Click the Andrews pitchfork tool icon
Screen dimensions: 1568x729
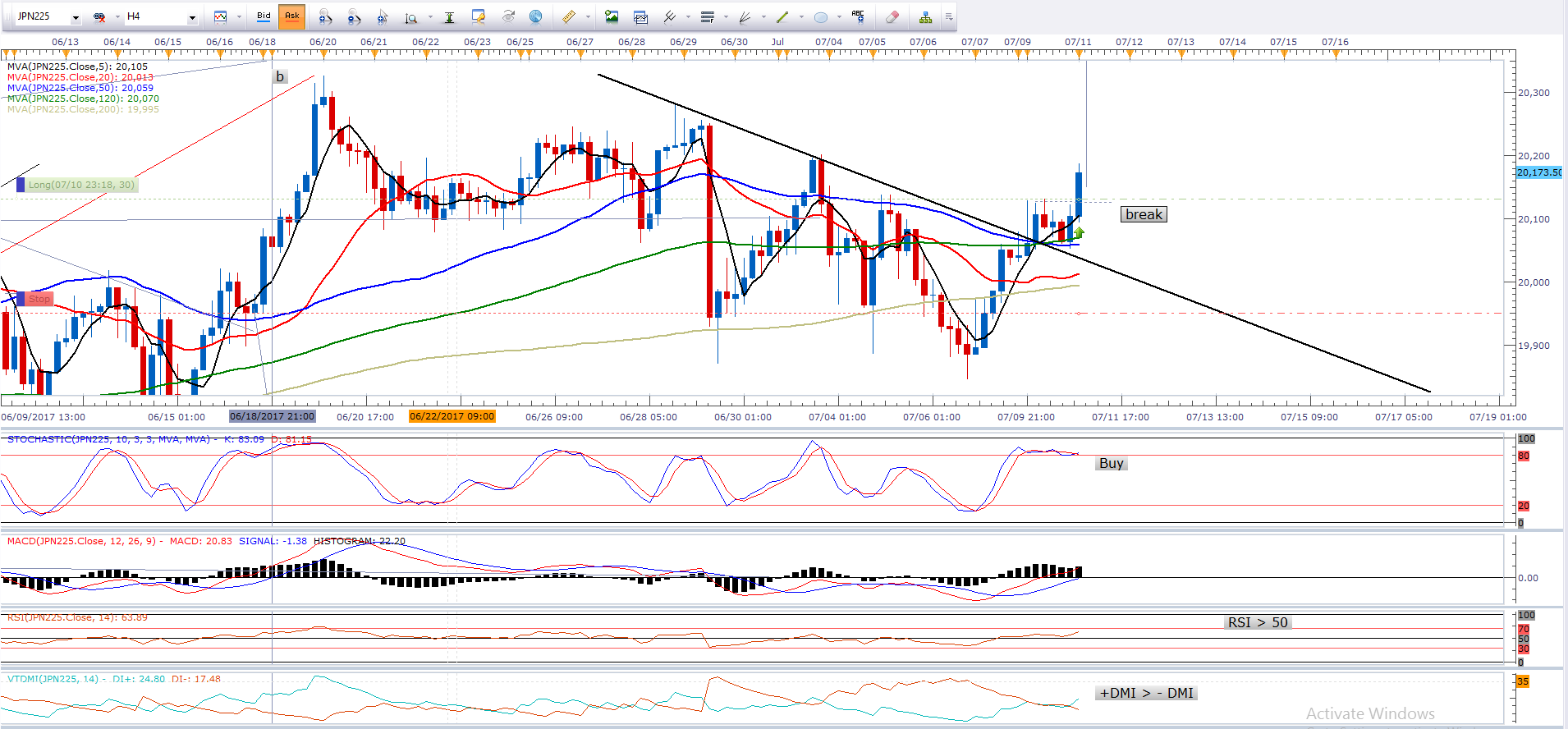[669, 16]
